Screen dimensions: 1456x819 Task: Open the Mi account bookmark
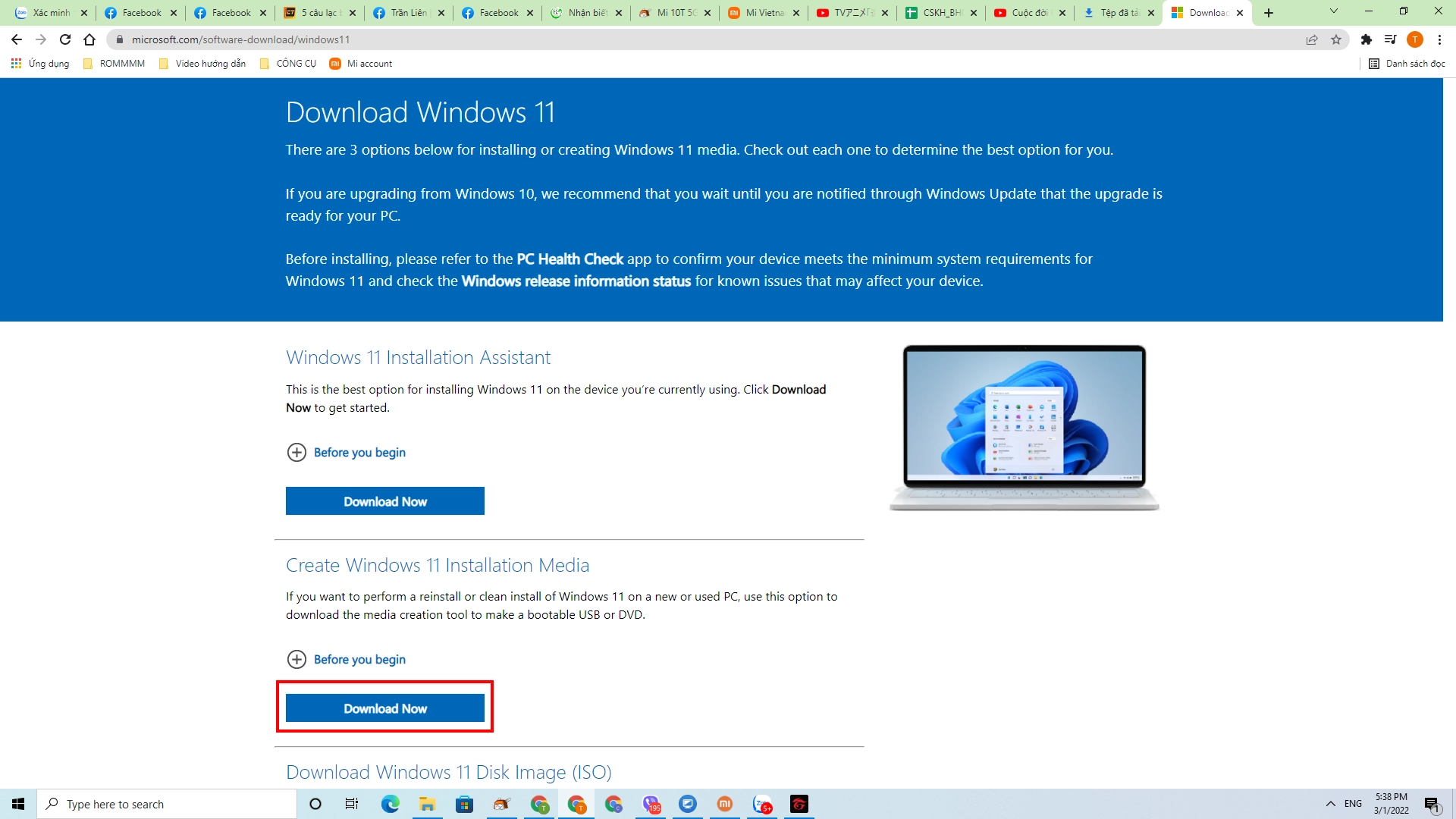click(361, 64)
